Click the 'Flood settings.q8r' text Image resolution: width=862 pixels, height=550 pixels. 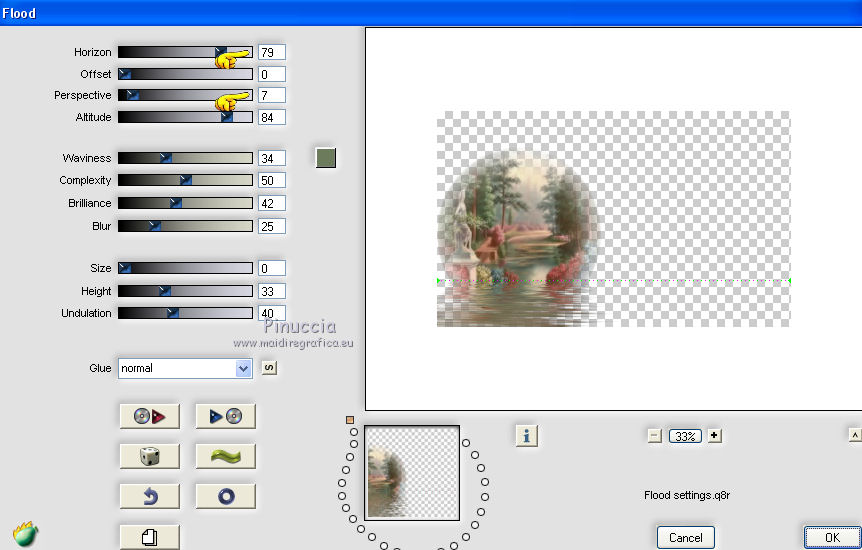pyautogui.click(x=687, y=495)
